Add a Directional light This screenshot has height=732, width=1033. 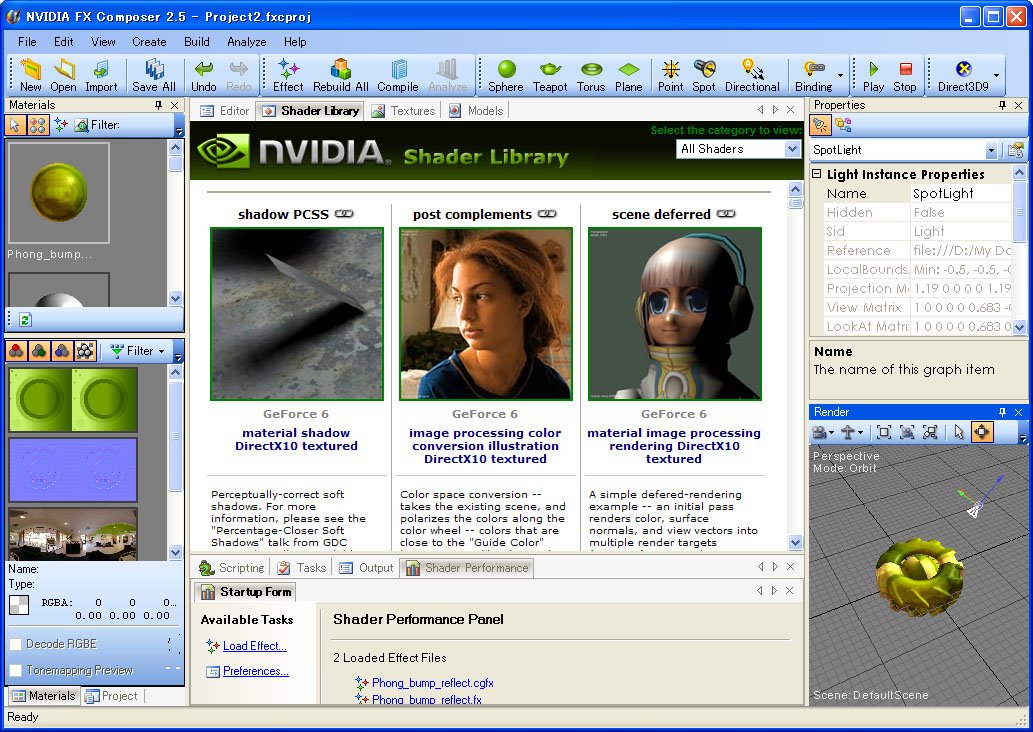pyautogui.click(x=752, y=69)
